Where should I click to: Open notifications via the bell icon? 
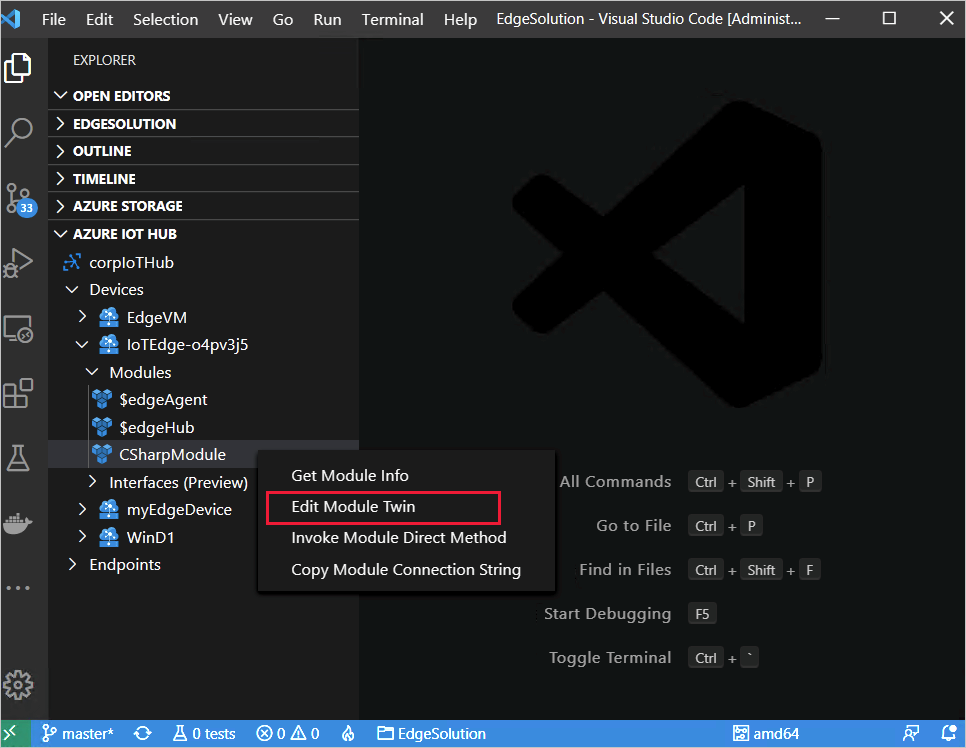click(951, 733)
